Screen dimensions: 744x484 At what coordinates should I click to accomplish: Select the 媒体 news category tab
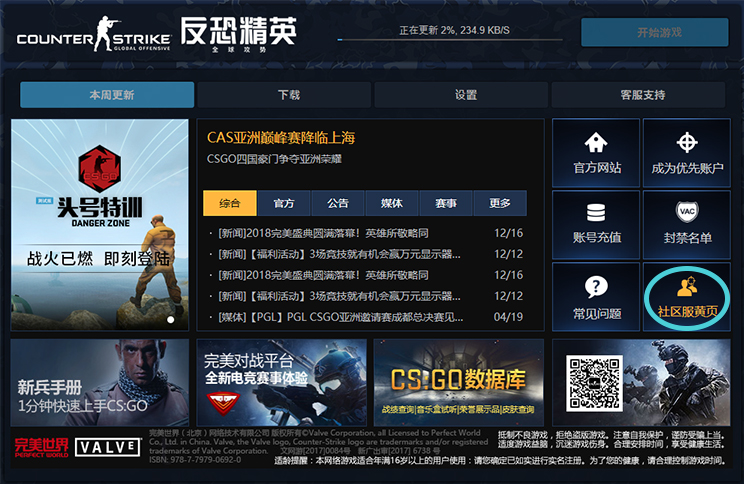pyautogui.click(x=392, y=203)
